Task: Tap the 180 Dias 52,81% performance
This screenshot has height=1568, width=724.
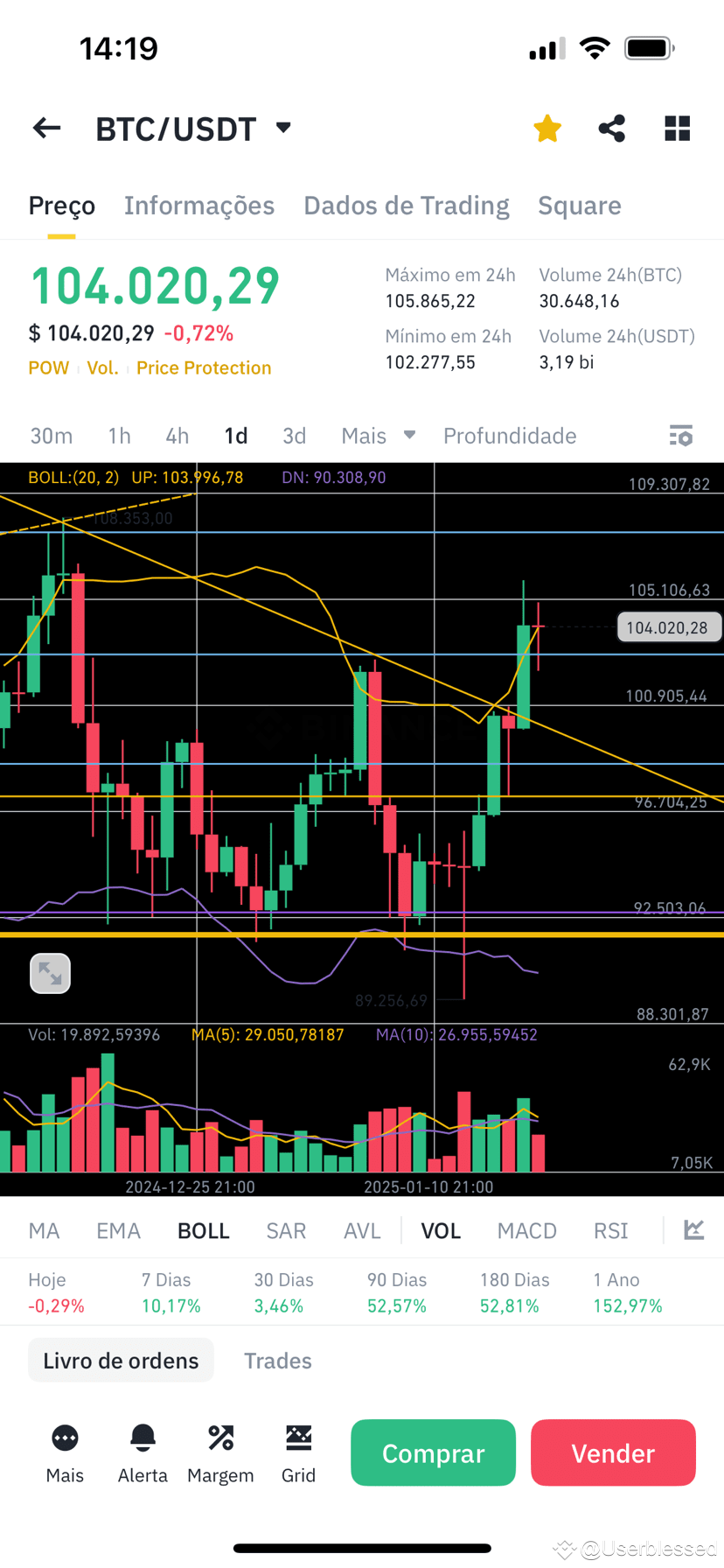Action: 514,1292
